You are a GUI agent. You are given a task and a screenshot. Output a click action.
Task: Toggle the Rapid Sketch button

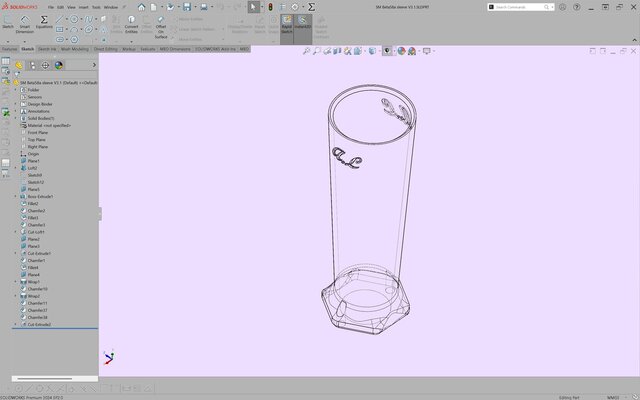pyautogui.click(x=287, y=26)
